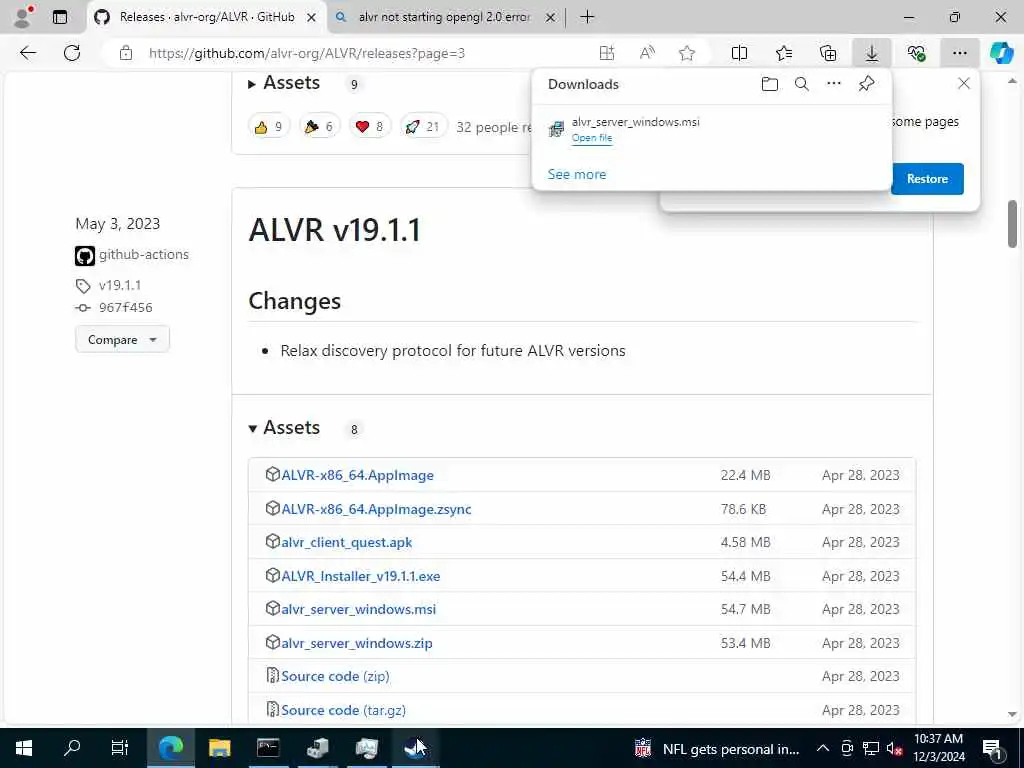Download ALVR_Installer_v19.1.1.exe
Image resolution: width=1024 pixels, height=768 pixels.
(x=360, y=577)
